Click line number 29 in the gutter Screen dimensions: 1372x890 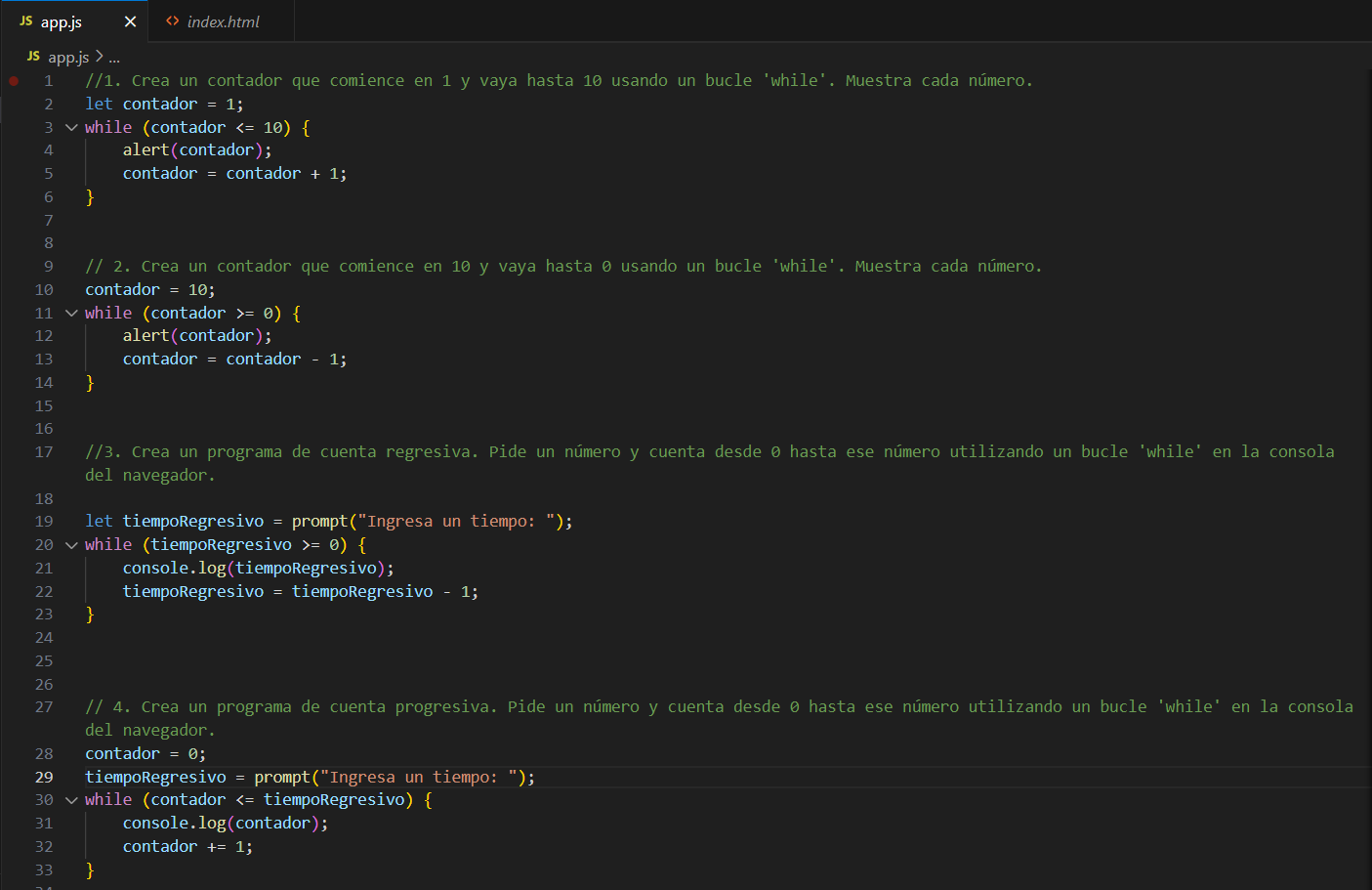pyautogui.click(x=44, y=777)
